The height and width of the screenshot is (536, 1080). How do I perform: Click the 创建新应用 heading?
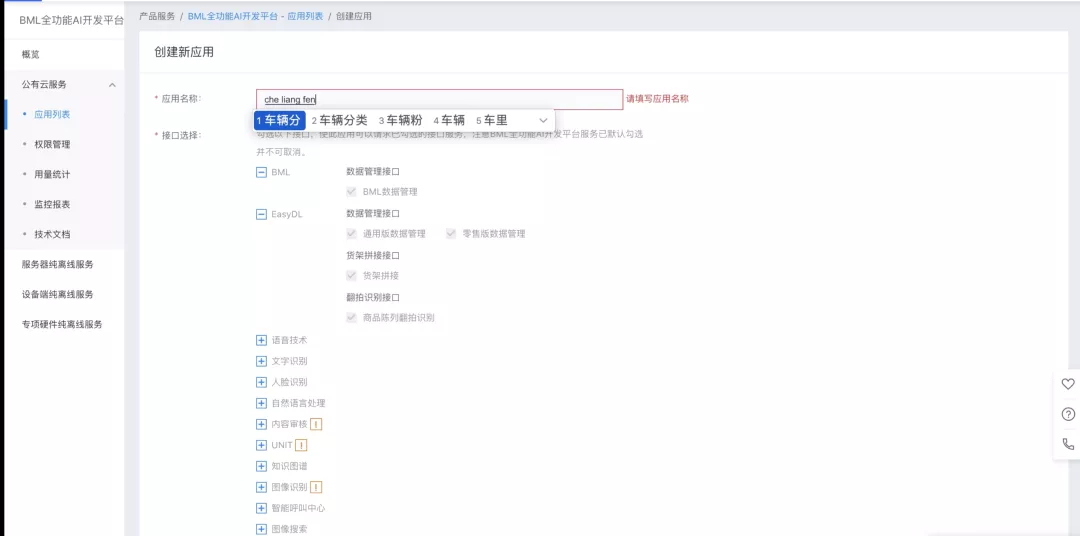point(184,52)
